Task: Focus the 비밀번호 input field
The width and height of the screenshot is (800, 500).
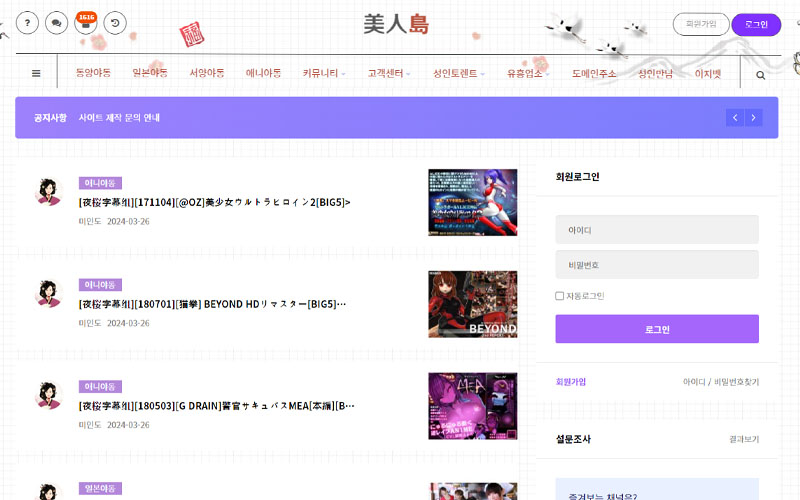Action: click(657, 264)
